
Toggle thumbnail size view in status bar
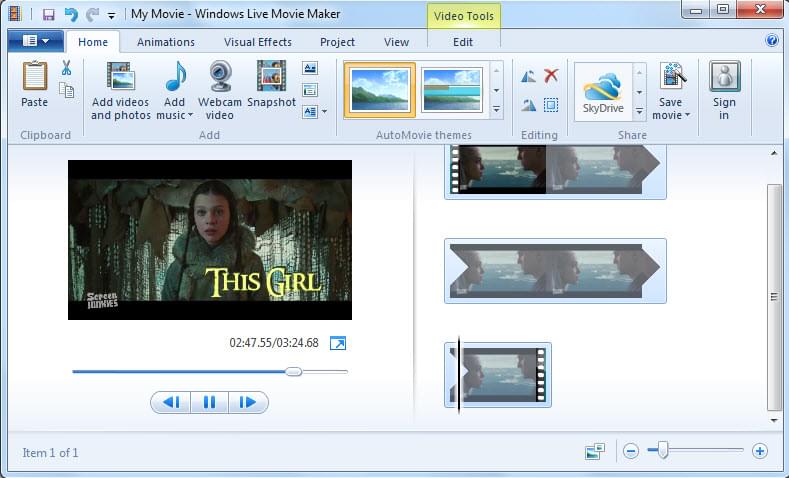point(595,452)
